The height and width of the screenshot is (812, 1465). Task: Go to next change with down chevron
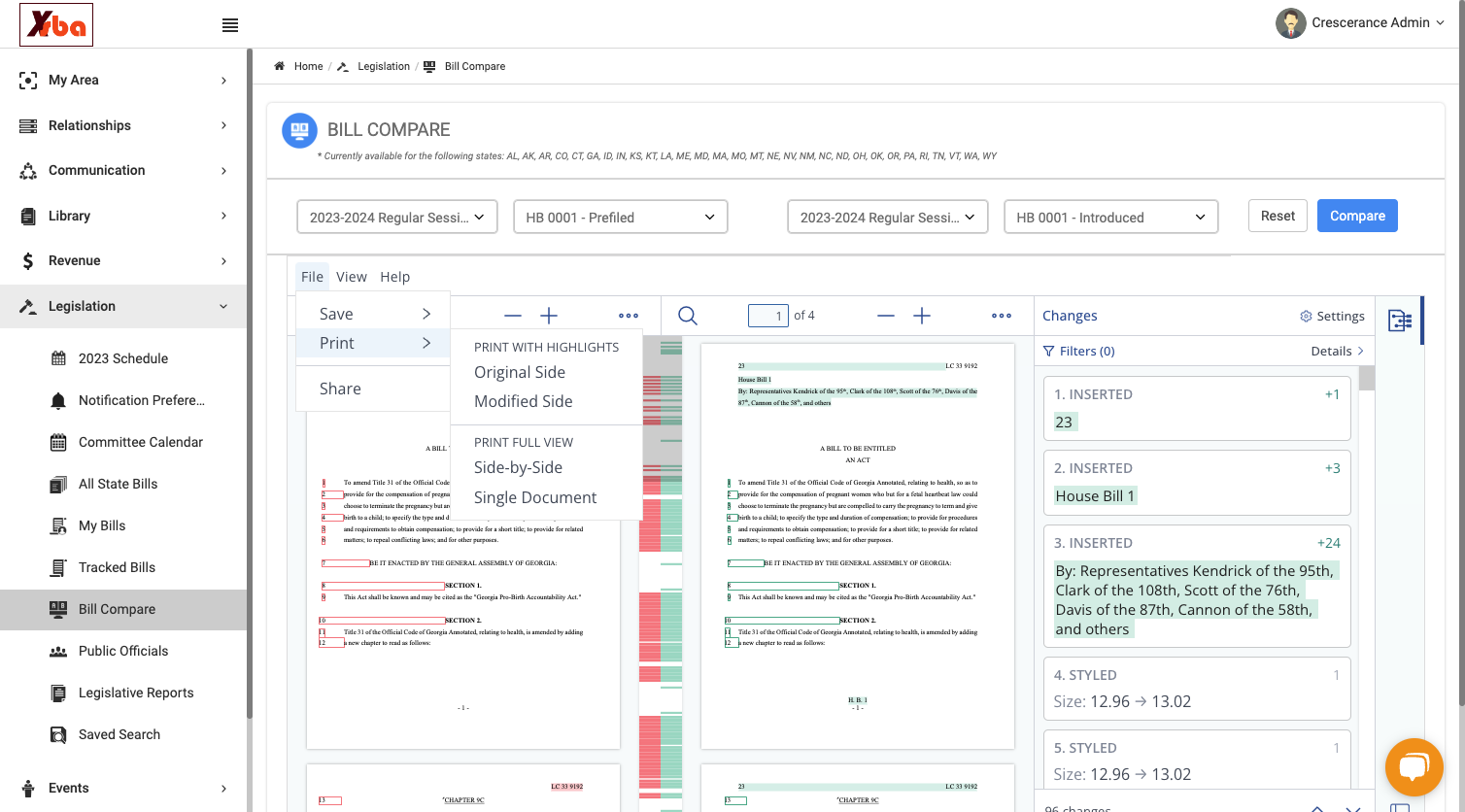(x=1352, y=808)
